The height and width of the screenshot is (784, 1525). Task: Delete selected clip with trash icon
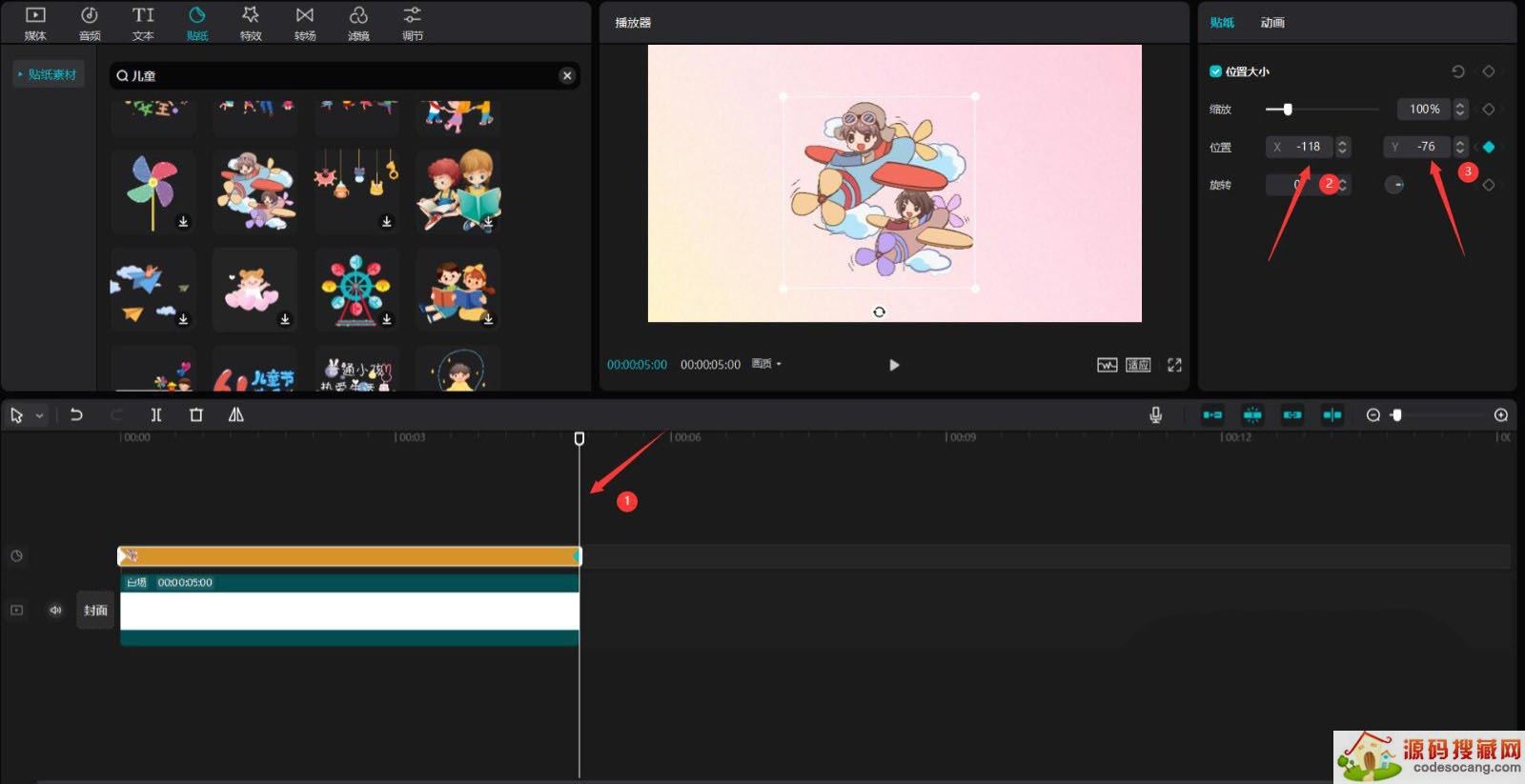click(x=196, y=415)
